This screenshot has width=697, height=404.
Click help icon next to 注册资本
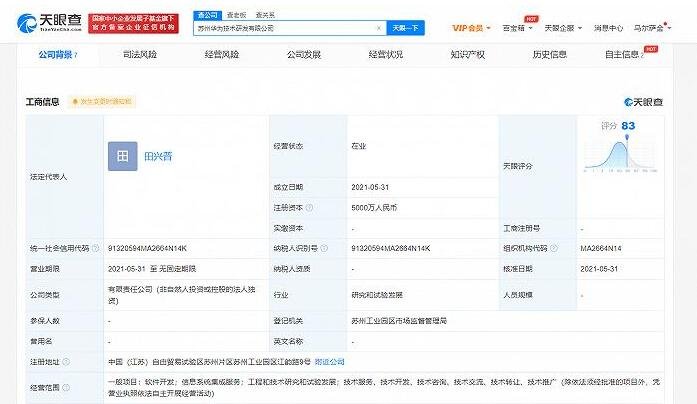pyautogui.click(x=309, y=208)
